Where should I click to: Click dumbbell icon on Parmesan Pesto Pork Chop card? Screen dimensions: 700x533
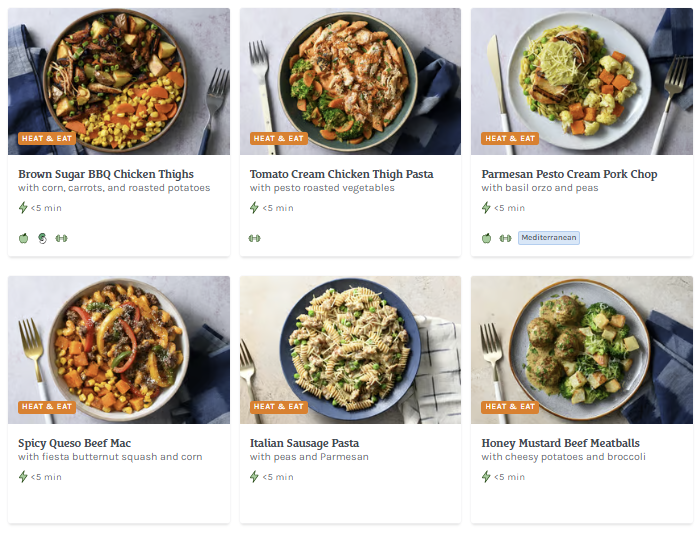click(x=505, y=238)
